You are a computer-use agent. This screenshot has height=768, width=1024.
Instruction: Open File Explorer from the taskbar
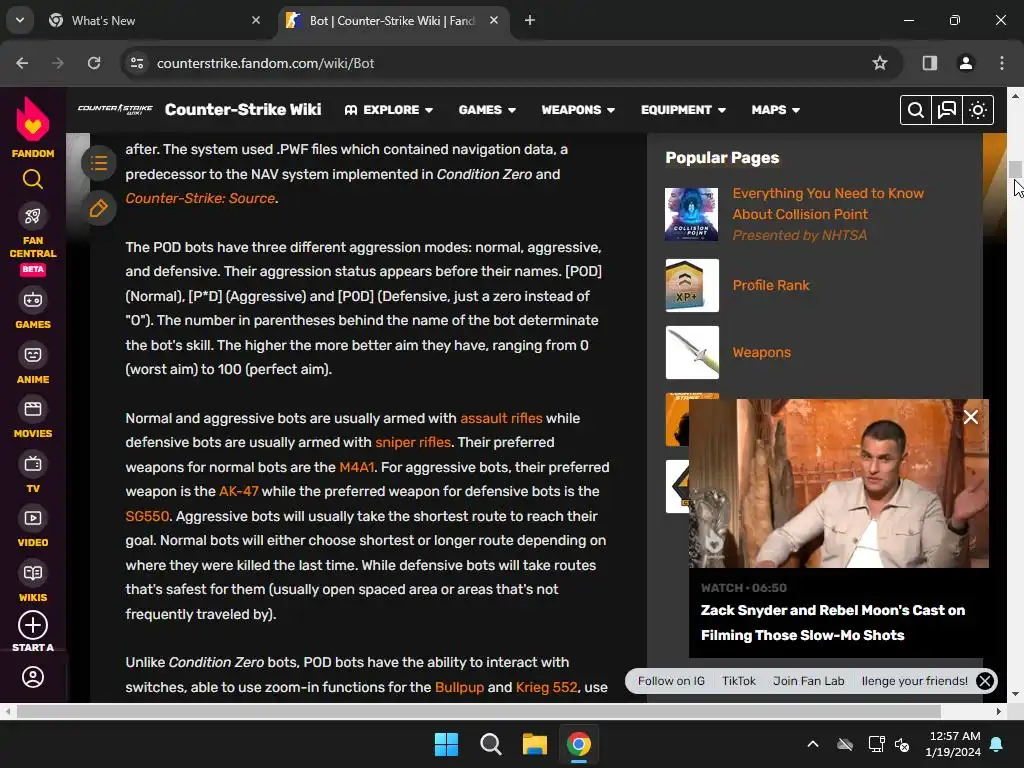pyautogui.click(x=534, y=744)
